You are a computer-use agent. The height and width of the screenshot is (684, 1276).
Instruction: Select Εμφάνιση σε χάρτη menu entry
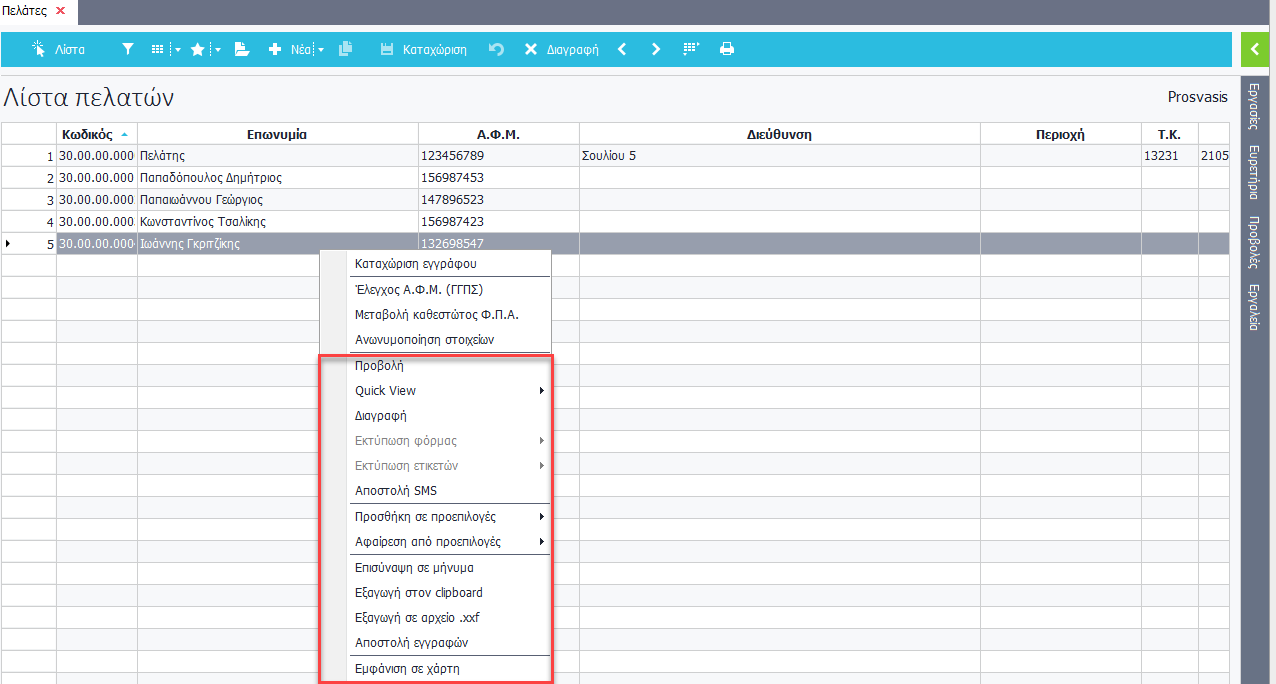[x=407, y=669]
